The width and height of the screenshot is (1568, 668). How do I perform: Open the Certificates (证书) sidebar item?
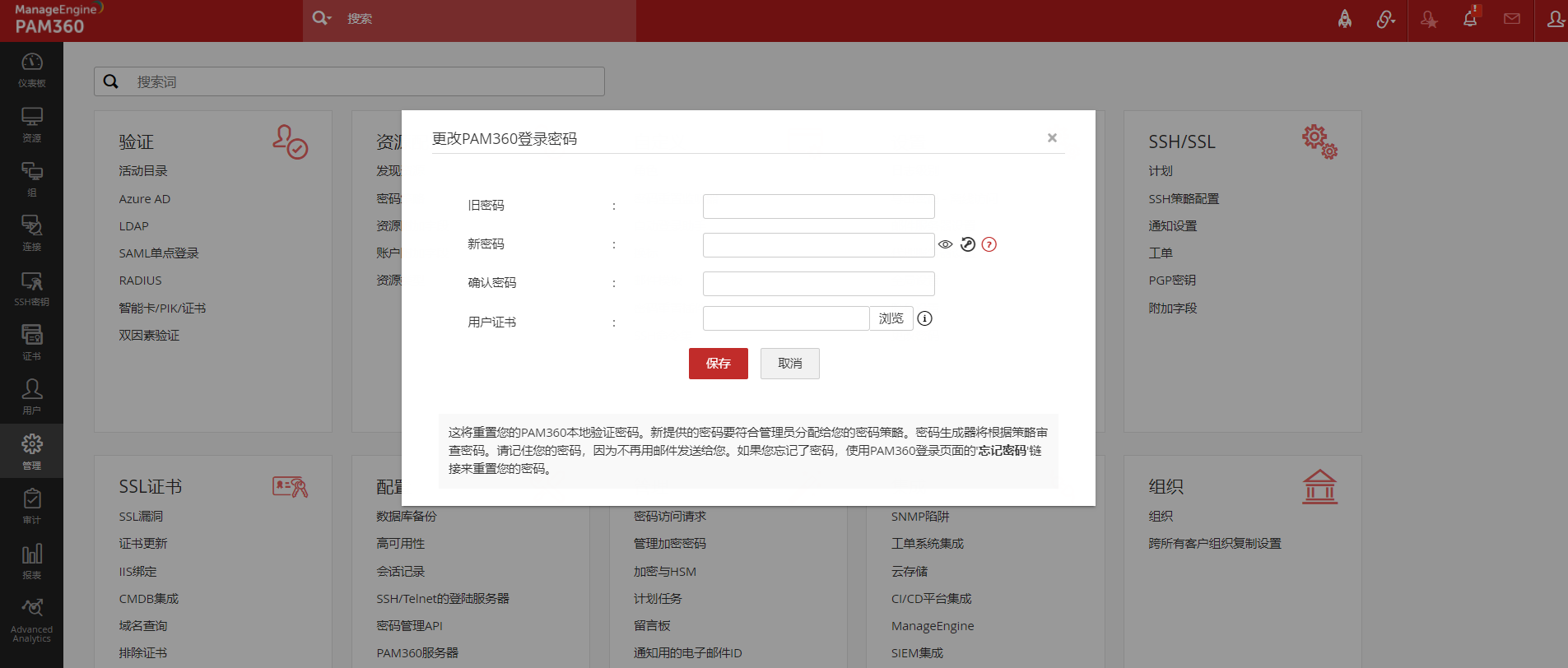click(x=31, y=342)
